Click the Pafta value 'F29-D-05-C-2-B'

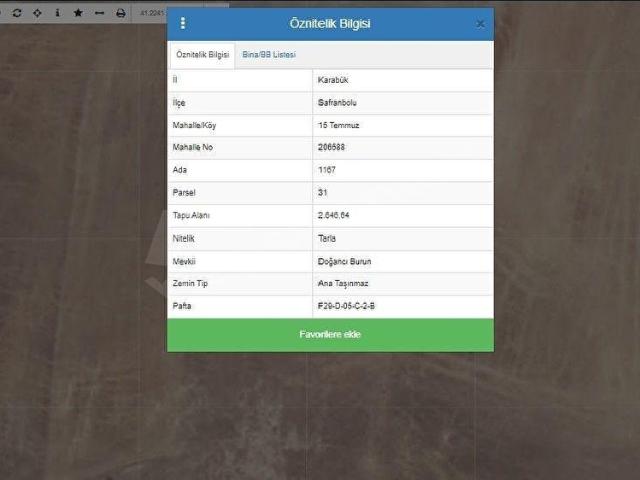(x=346, y=306)
